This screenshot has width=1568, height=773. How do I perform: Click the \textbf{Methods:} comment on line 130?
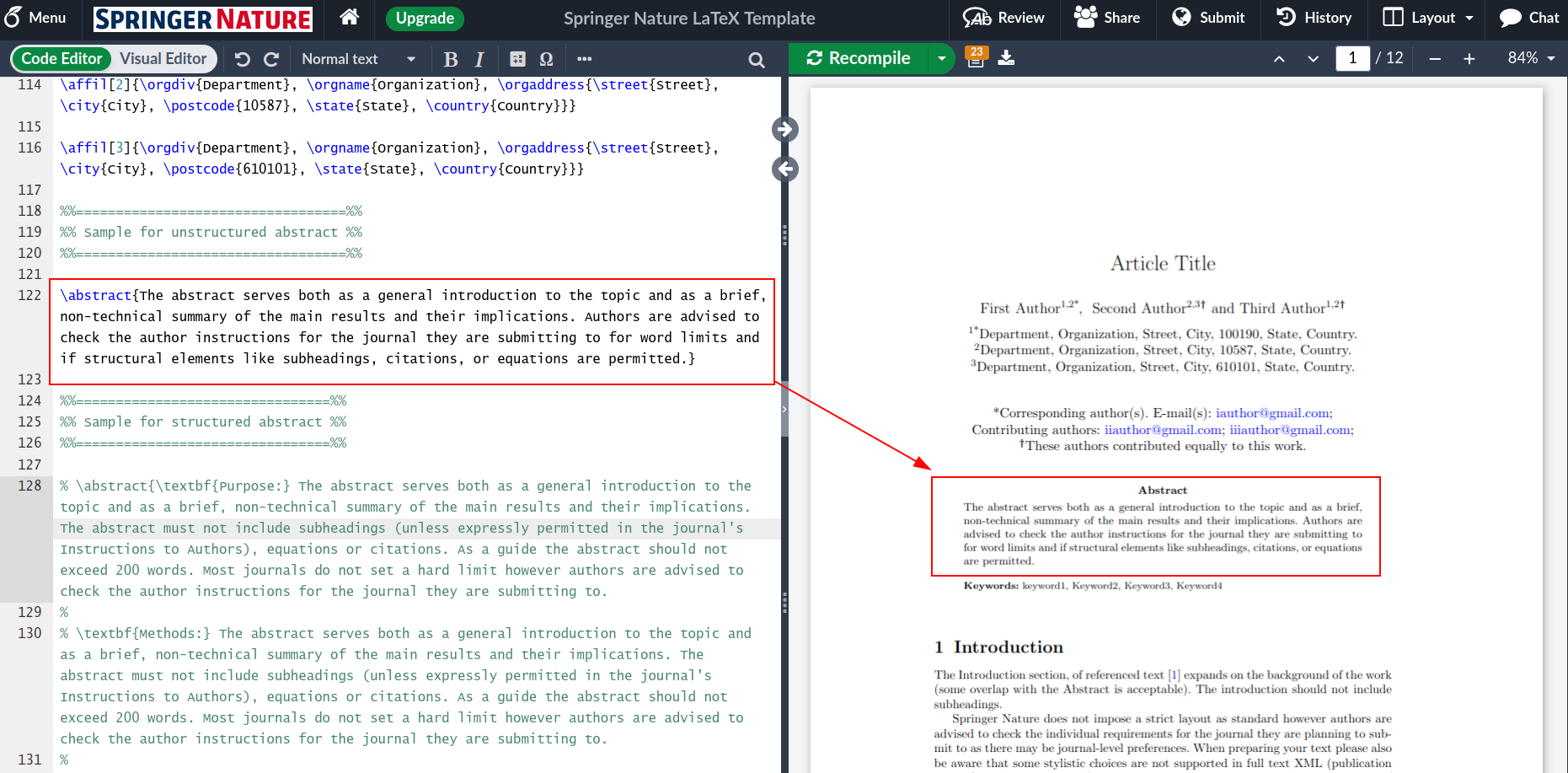(x=143, y=633)
